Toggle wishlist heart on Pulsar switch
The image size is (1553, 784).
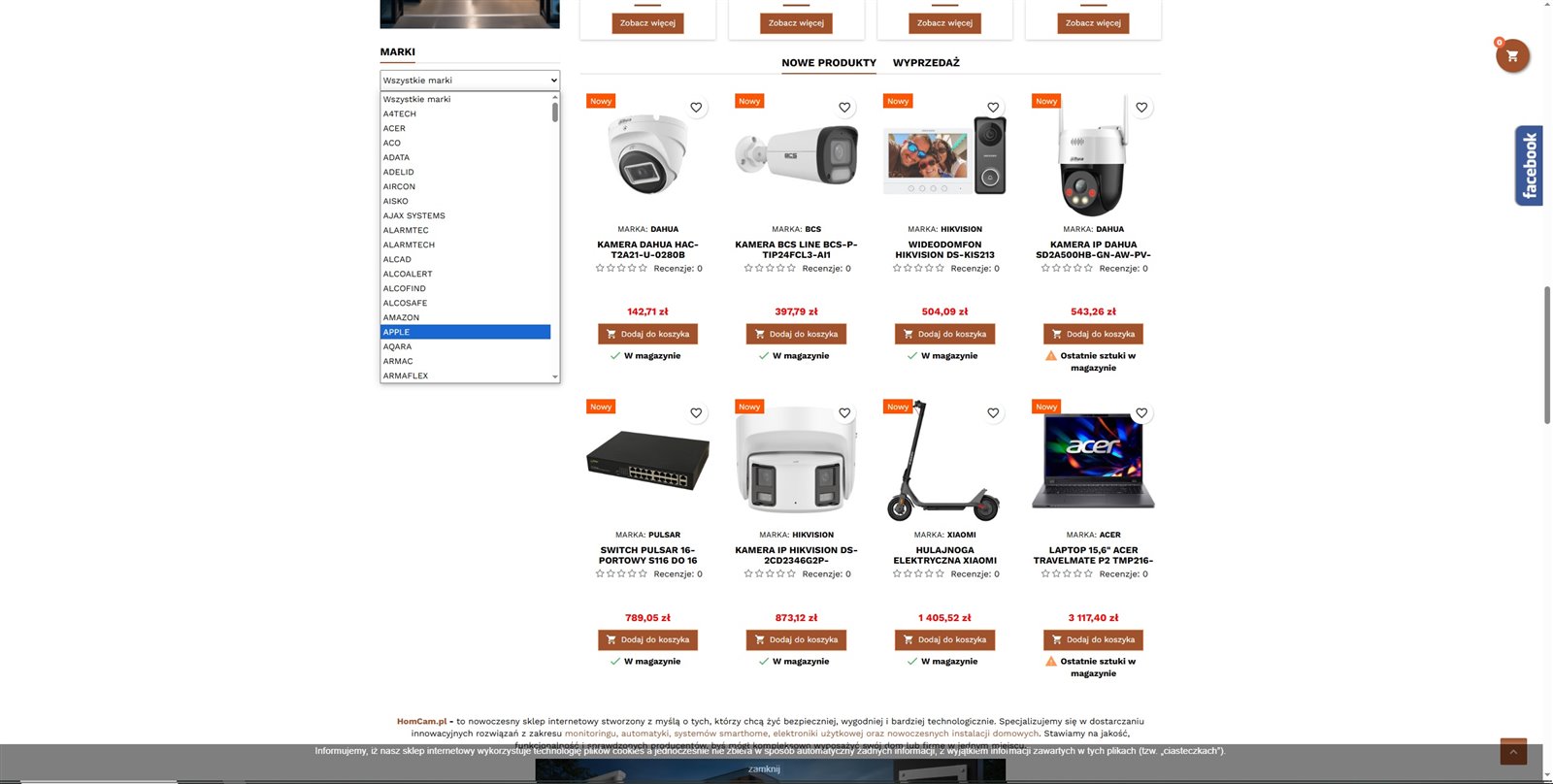coord(696,413)
